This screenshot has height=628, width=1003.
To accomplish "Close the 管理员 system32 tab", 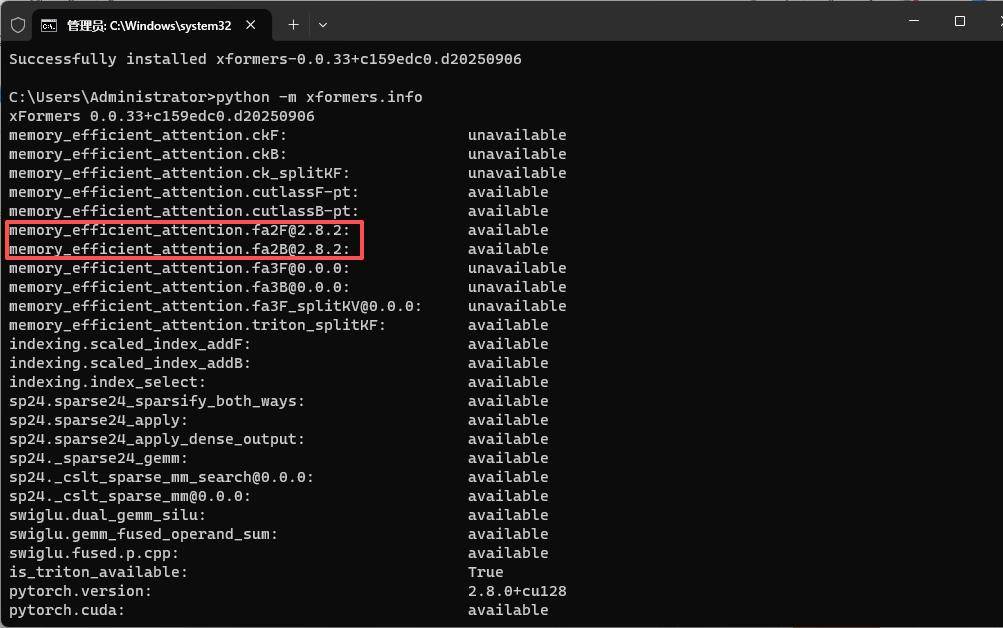I will pos(252,24).
